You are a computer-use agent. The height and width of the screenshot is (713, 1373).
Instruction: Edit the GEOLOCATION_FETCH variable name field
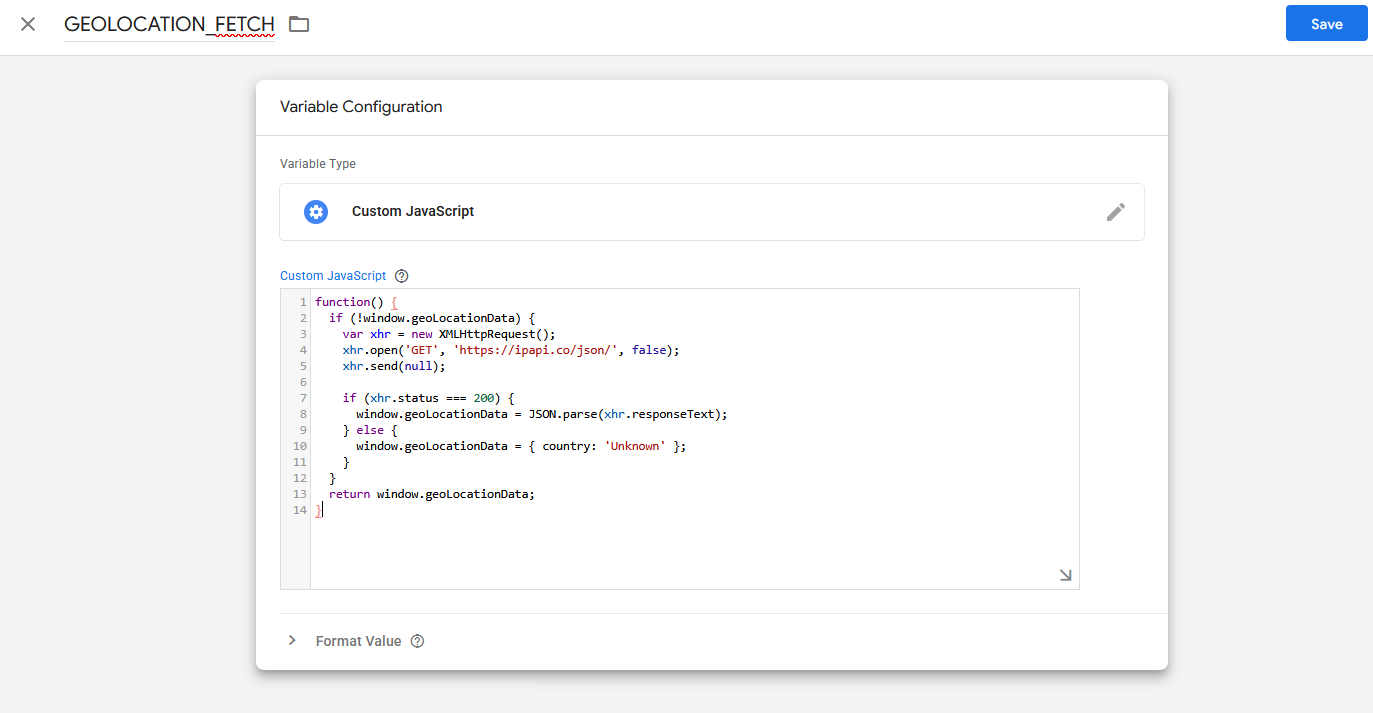coord(169,24)
